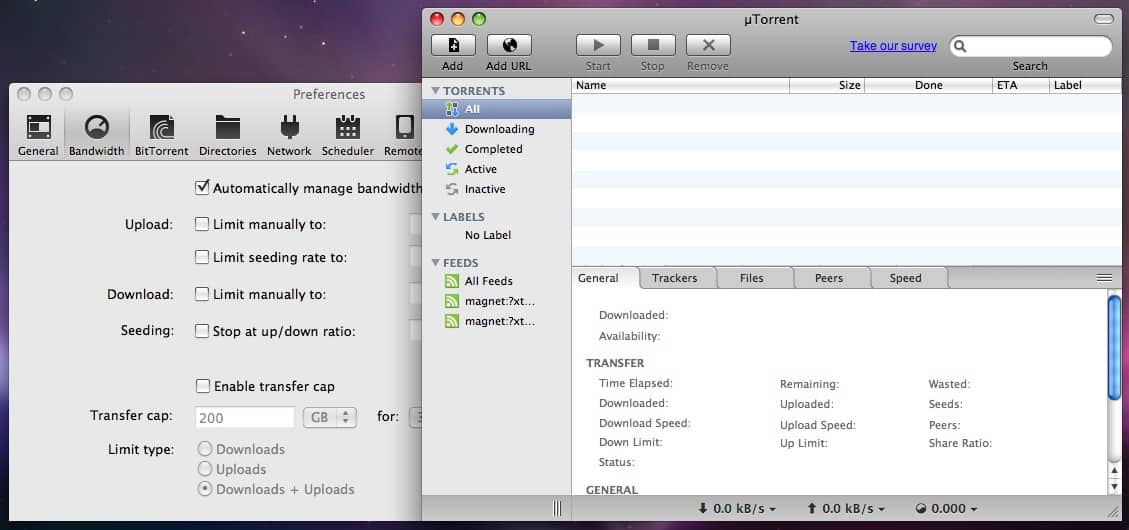Viewport: 1129px width, 530px height.
Task: Click the detail pane vertical scrollbar thumb
Action: 1114,347
